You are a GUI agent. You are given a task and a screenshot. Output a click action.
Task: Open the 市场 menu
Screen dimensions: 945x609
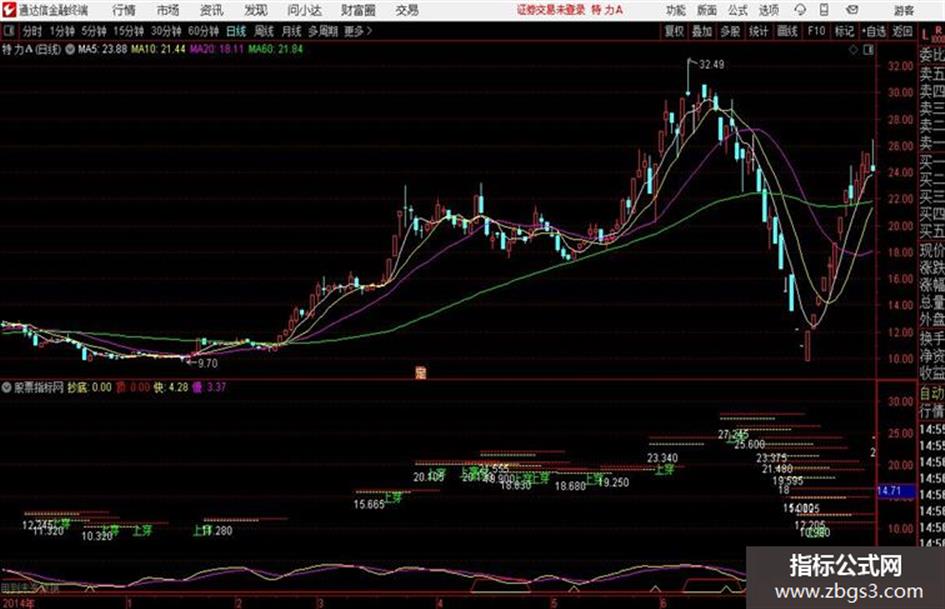168,10
